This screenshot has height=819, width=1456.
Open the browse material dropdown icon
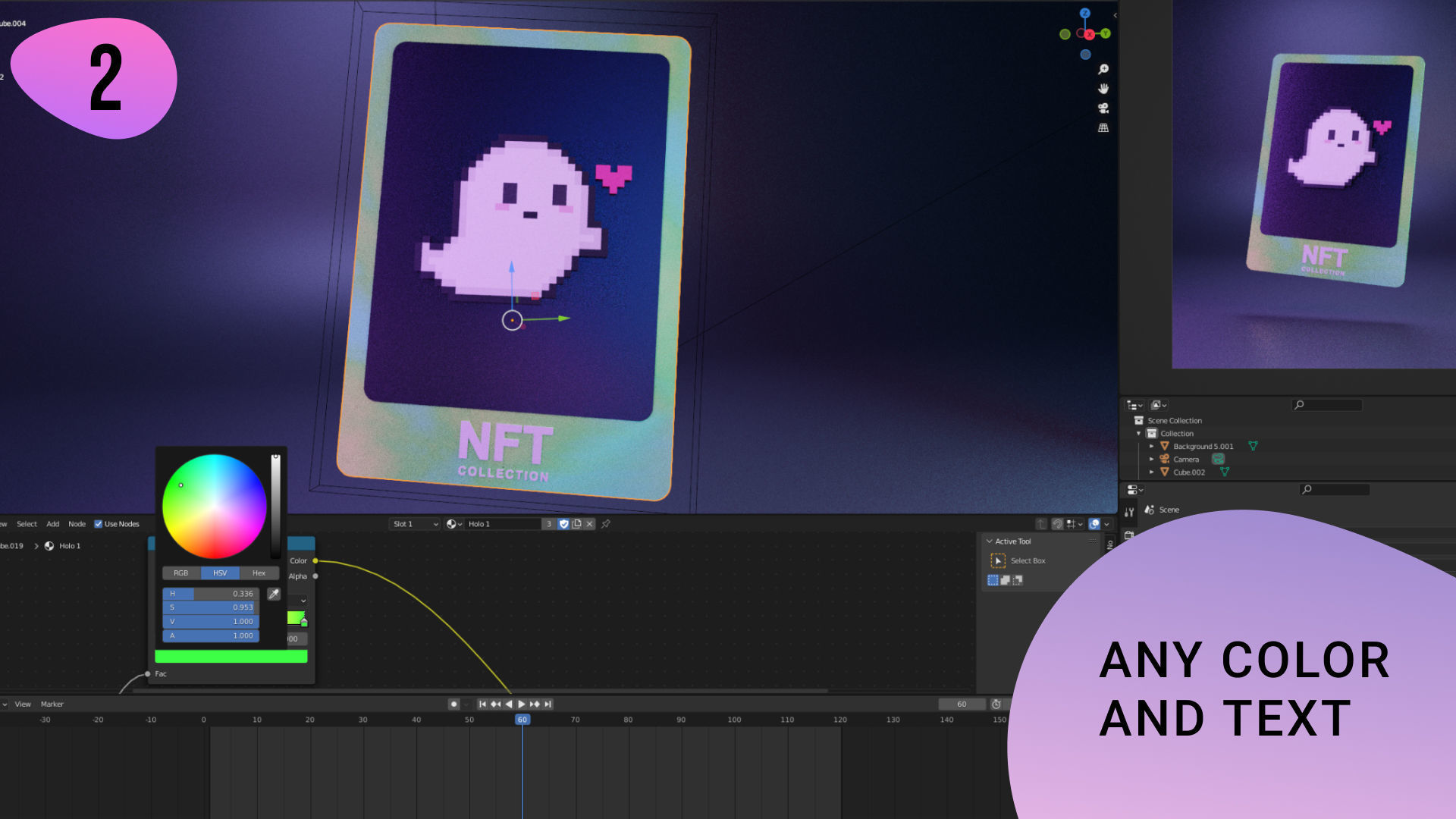(453, 524)
